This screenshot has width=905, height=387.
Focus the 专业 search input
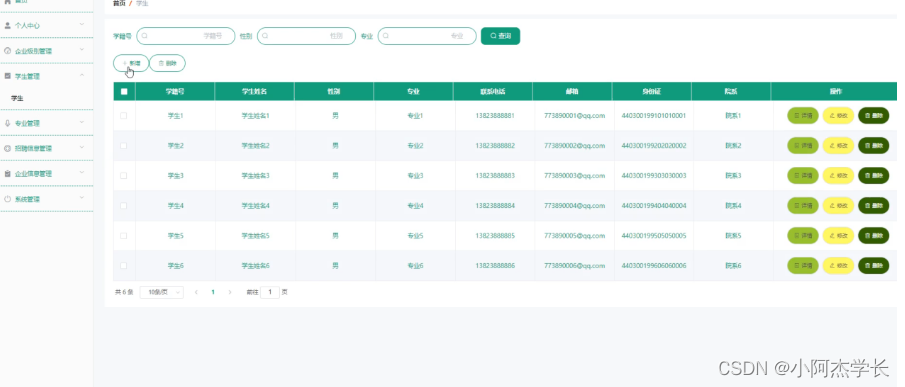click(x=427, y=36)
